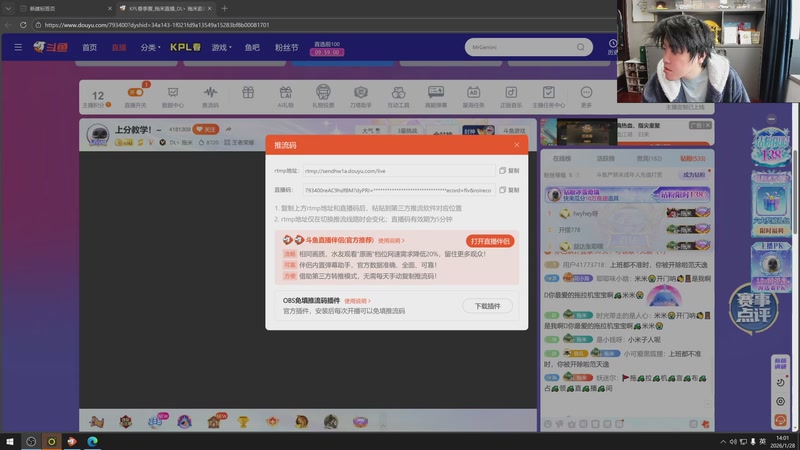Viewport: 800px width, 450px height.
Task: Open 礼物投票 gift voting icon
Action: (x=323, y=96)
